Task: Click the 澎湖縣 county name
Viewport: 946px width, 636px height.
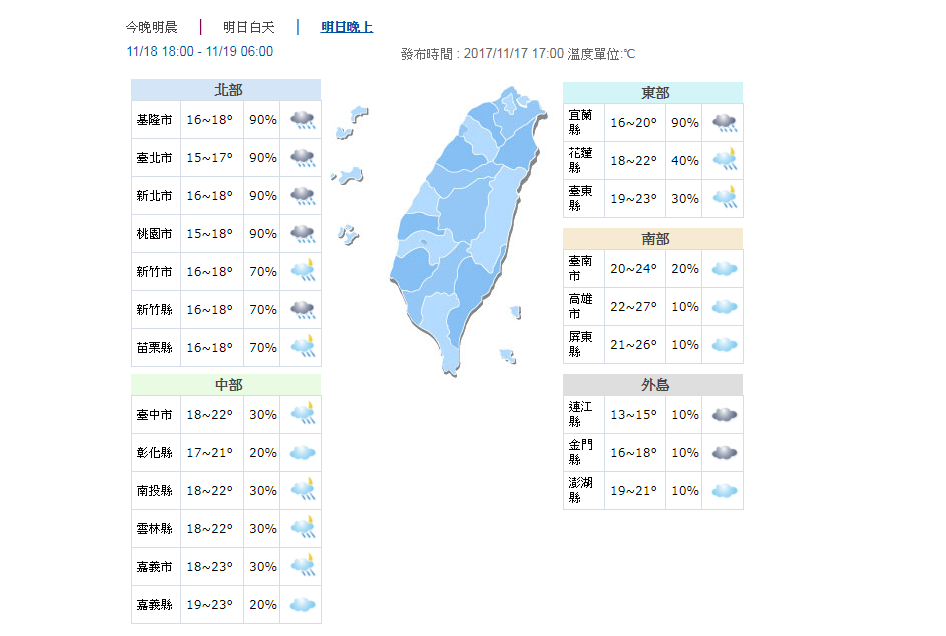Action: tap(580, 491)
